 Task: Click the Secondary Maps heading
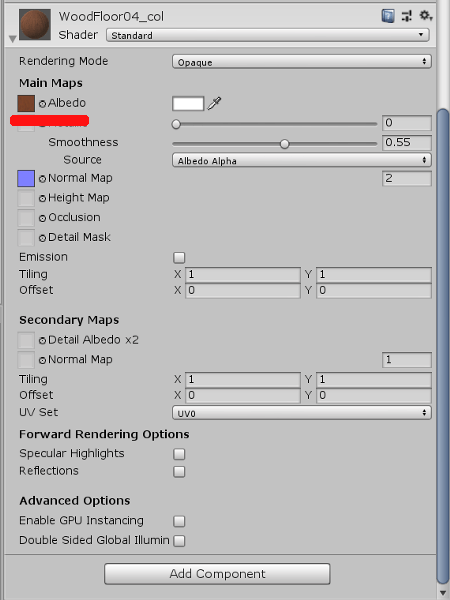[69, 320]
